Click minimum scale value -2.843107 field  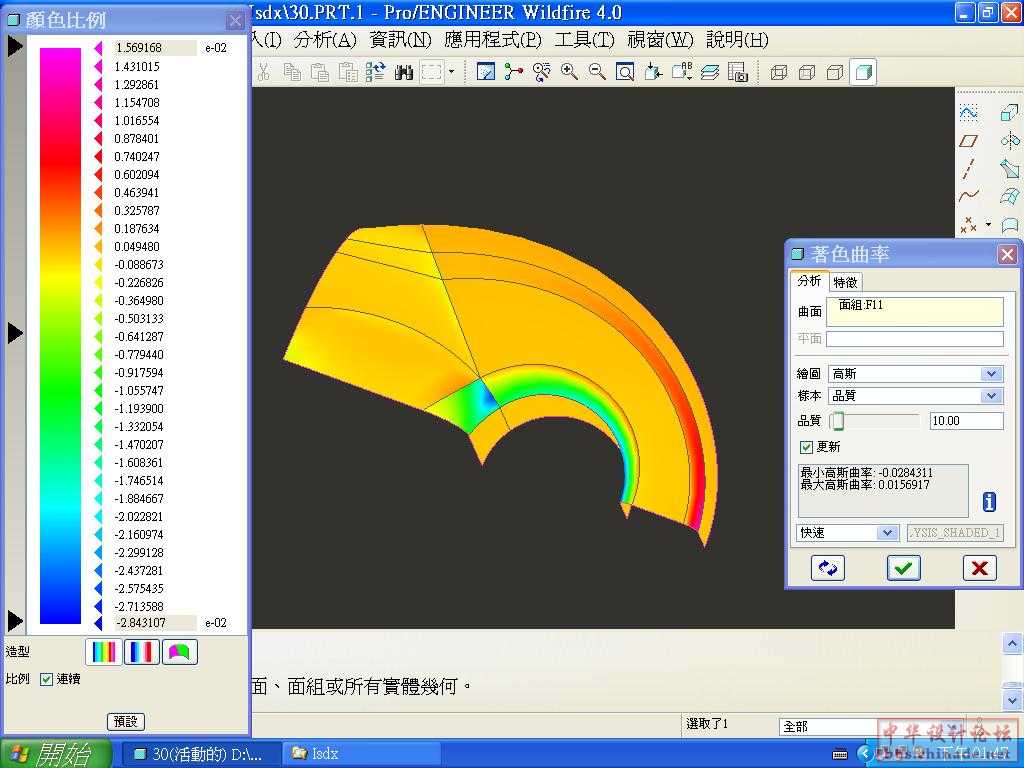155,623
